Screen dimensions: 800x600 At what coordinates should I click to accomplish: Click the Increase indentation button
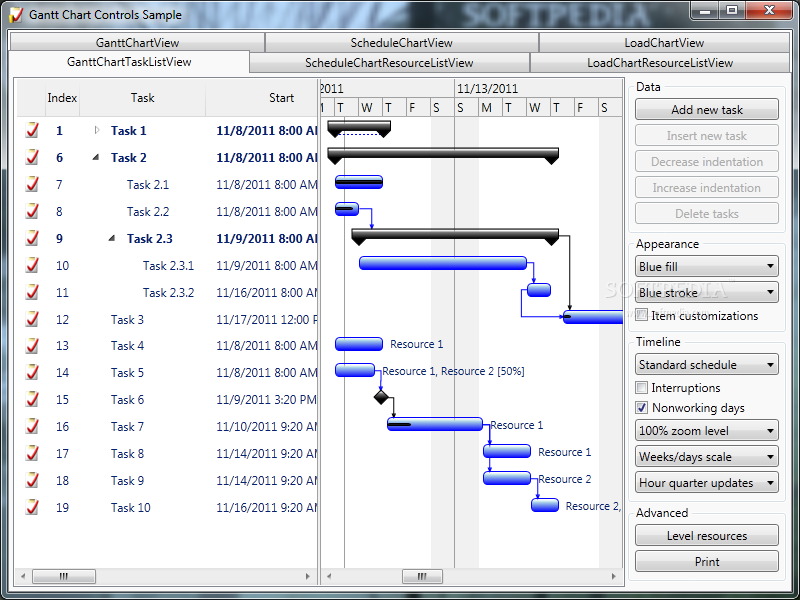coord(707,187)
